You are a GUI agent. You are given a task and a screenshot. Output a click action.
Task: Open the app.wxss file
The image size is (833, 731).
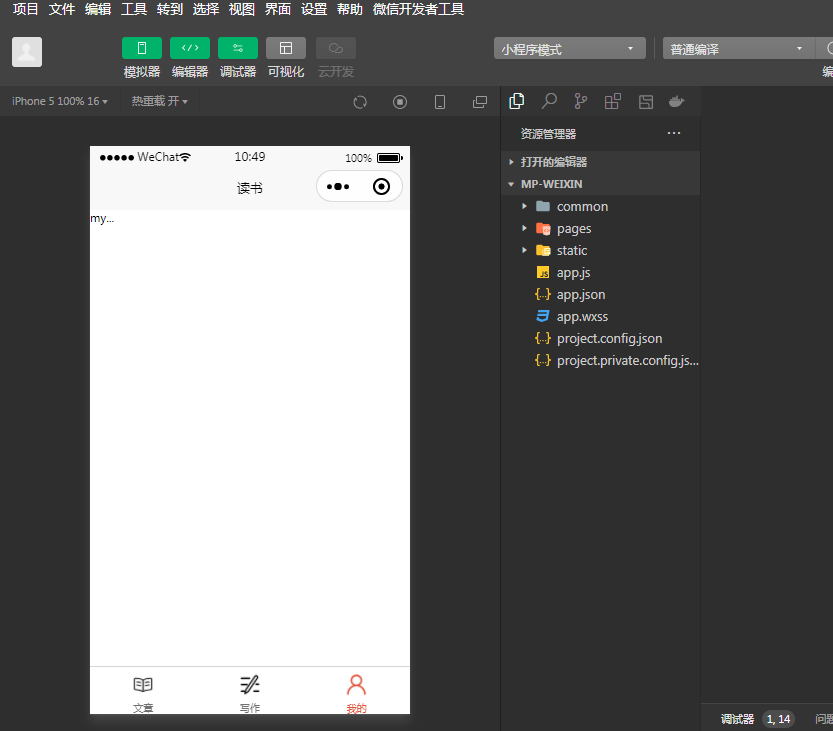pyautogui.click(x=600, y=317)
